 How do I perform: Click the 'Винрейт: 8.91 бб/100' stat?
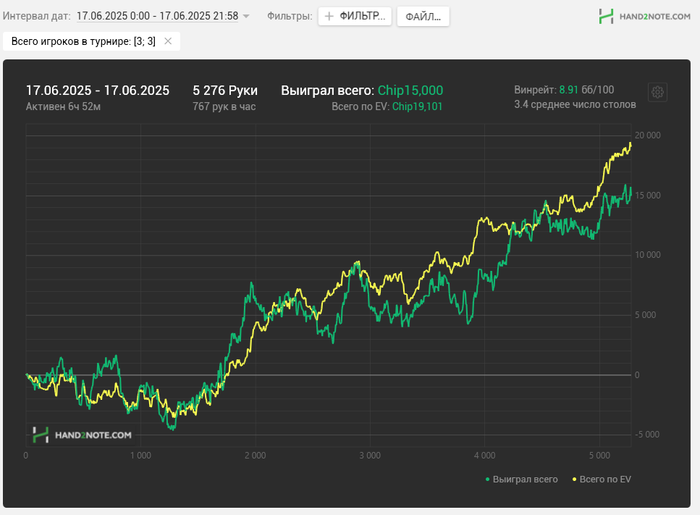(564, 90)
